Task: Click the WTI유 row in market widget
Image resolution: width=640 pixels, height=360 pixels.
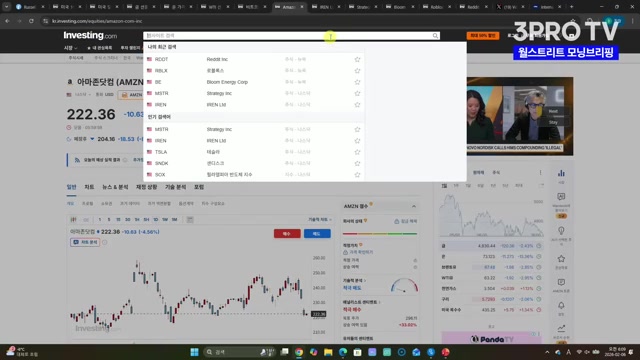Action: [492, 278]
